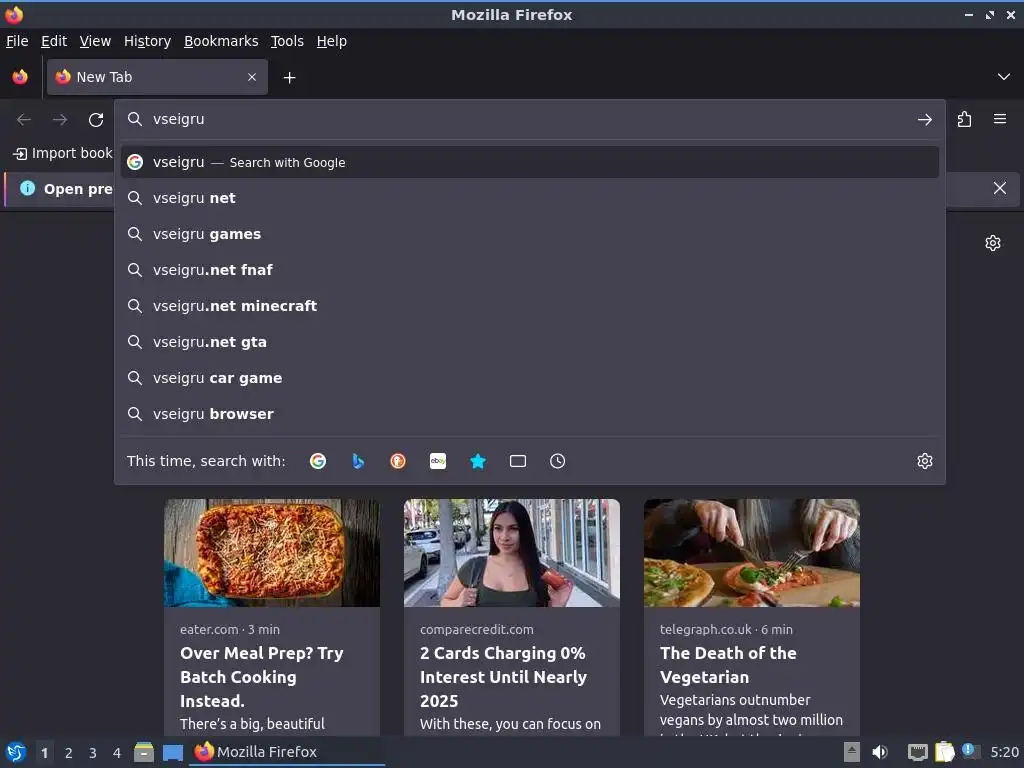Viewport: 1024px width, 768px height.
Task: Switch to workspace 4
Action: (x=117, y=753)
